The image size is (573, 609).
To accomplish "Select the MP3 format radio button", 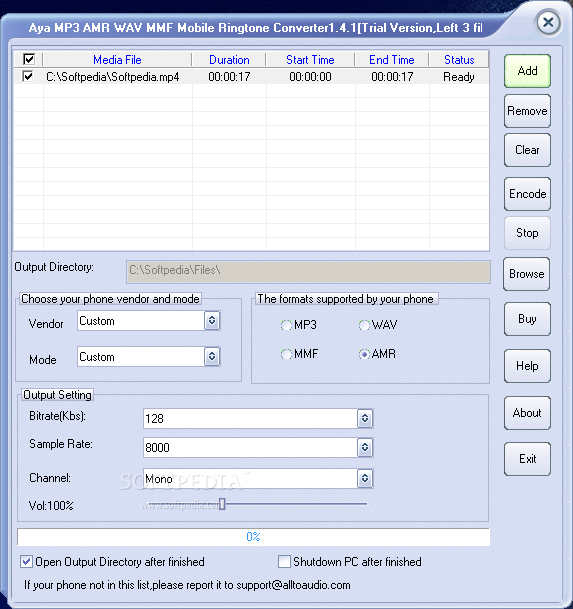I will [286, 325].
